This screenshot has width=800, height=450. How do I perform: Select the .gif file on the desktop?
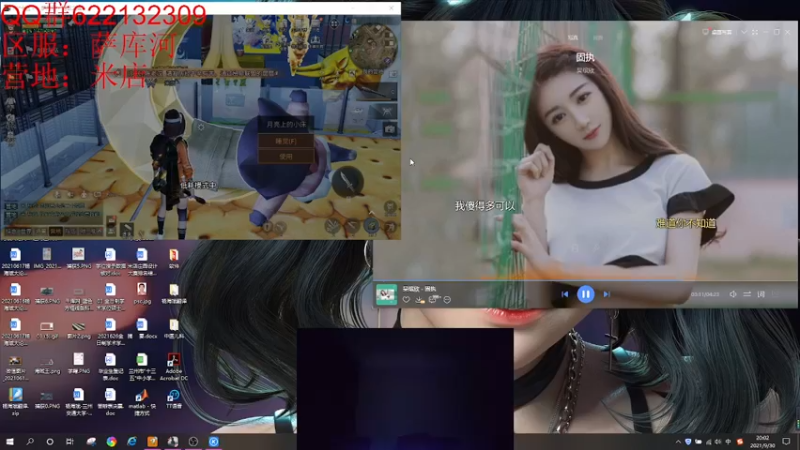tap(46, 330)
